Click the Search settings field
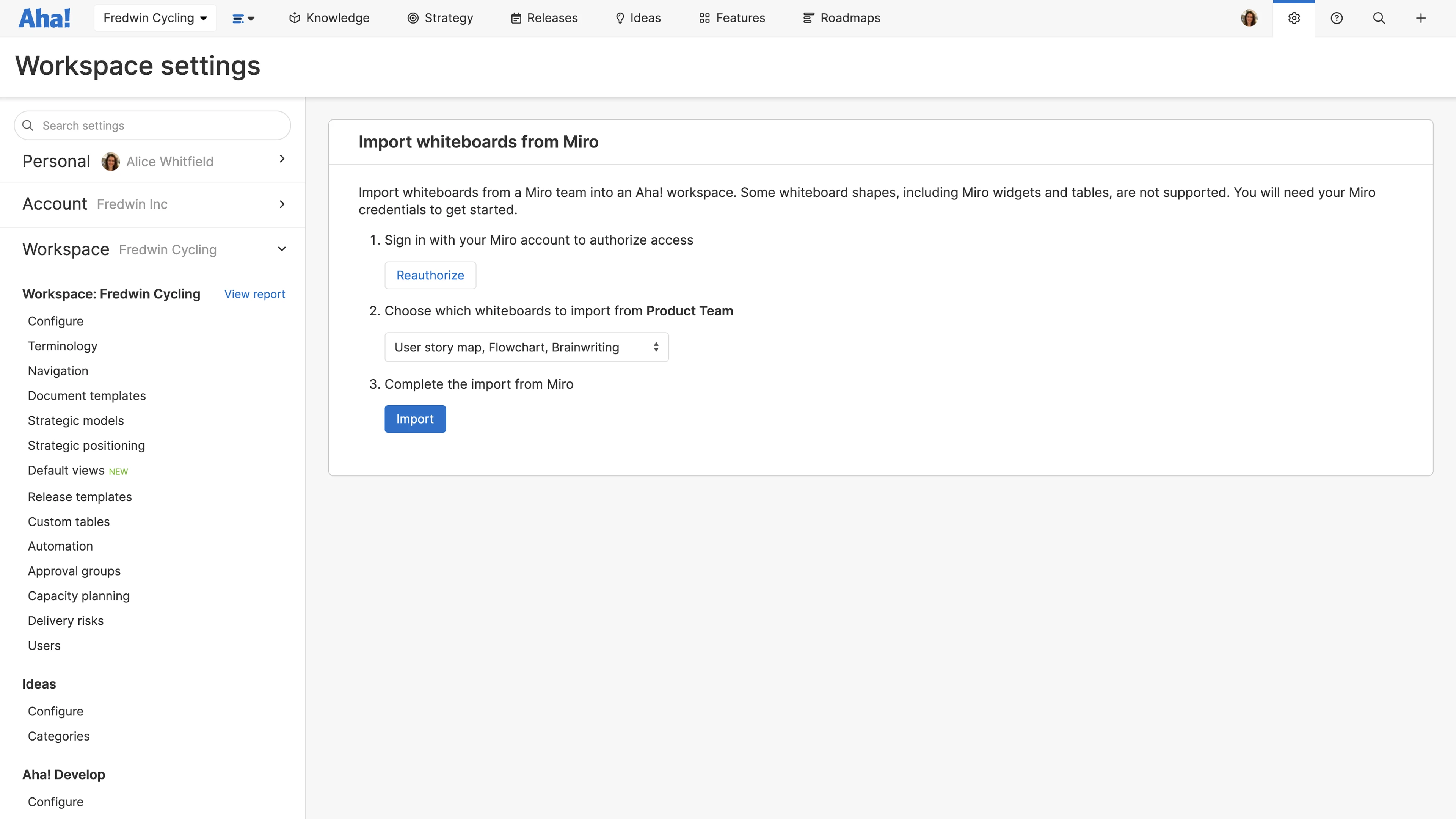Viewport: 1456px width, 819px height. click(x=152, y=126)
